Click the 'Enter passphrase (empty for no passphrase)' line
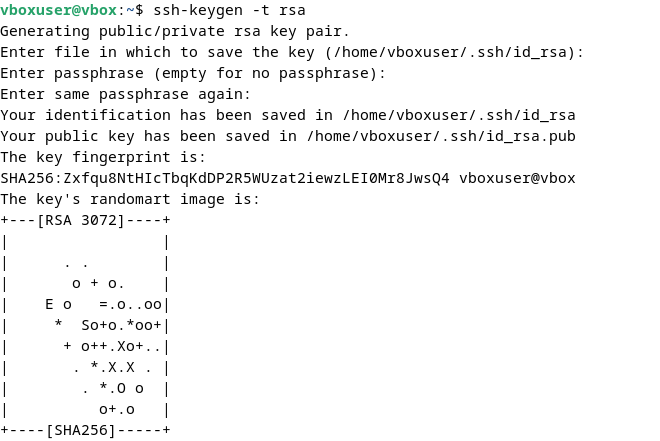This screenshot has height=441, width=660. [x=193, y=74]
